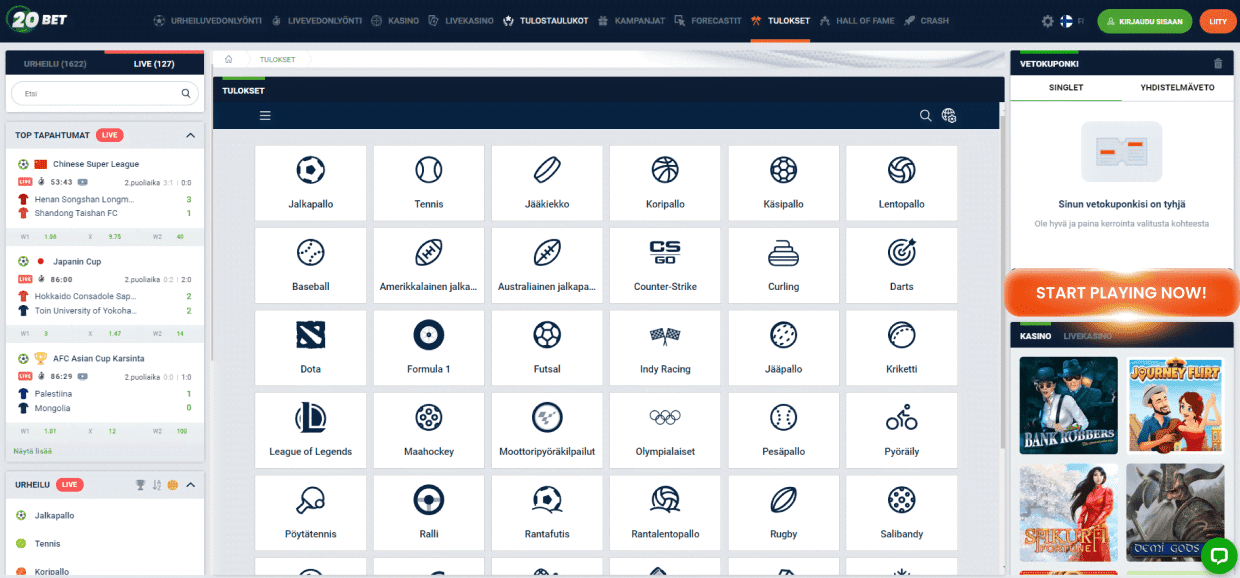Switch sidebar to Urheilu (1622)
Viewport: 1240px width, 578px height.
[x=55, y=64]
